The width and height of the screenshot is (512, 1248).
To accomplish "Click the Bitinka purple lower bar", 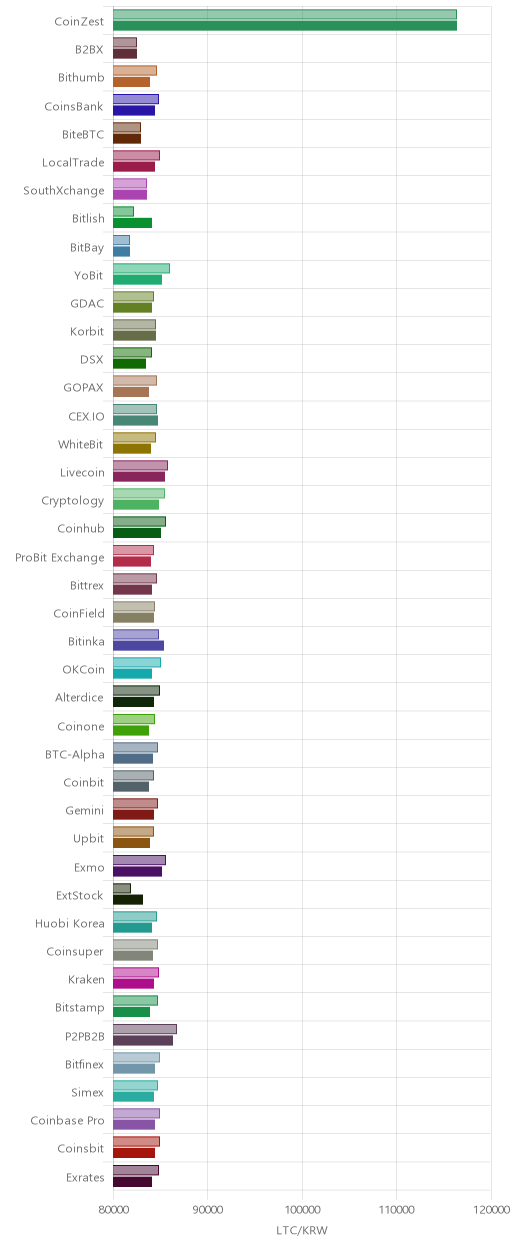I will pos(138,645).
